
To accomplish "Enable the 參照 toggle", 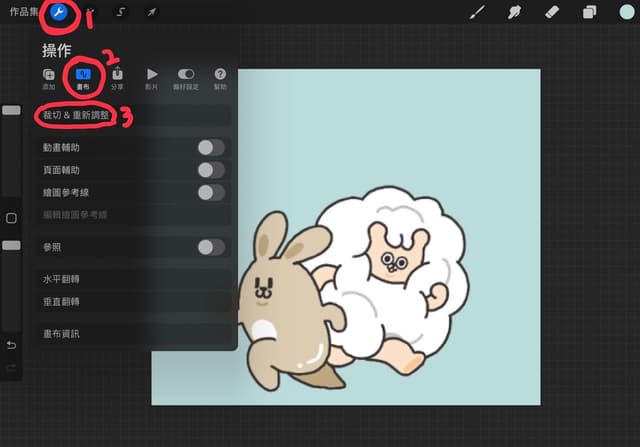I will [x=210, y=247].
